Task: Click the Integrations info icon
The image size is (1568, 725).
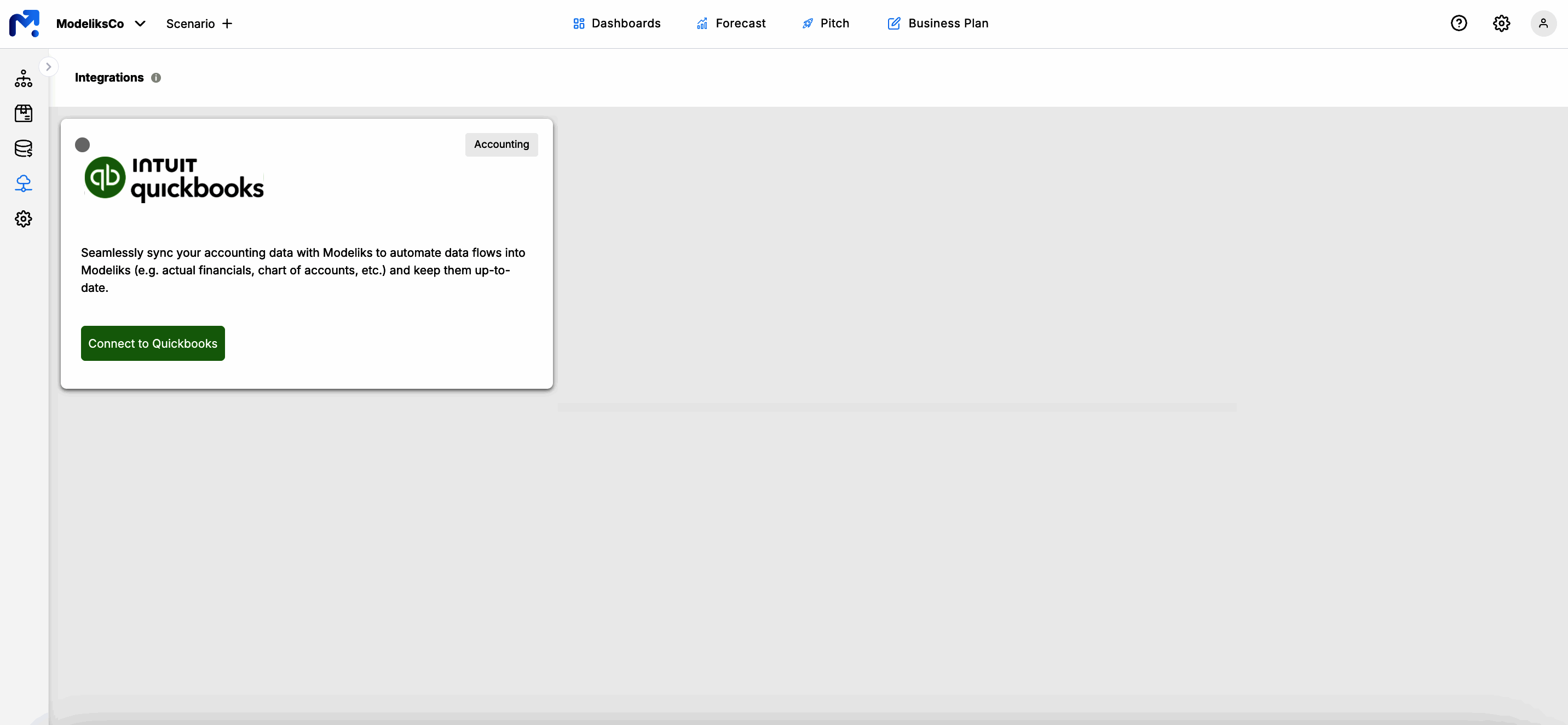Action: (x=156, y=78)
